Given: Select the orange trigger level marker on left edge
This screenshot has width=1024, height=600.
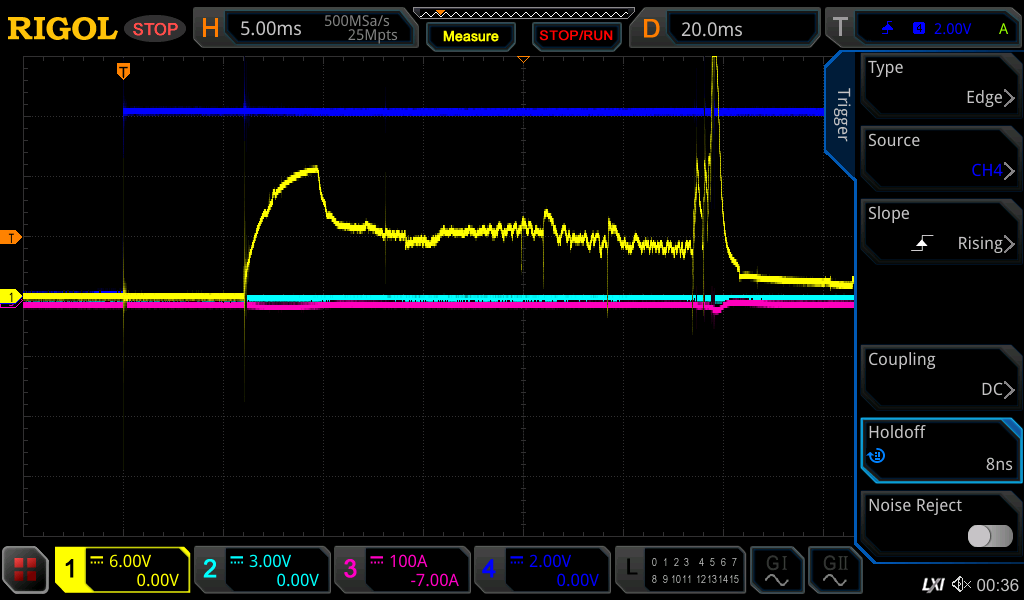Looking at the screenshot, I should 12,237.
